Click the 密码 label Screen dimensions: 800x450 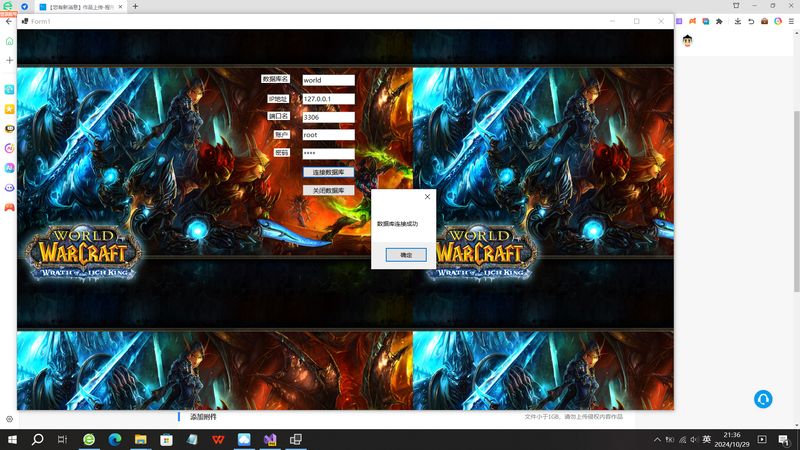(282, 153)
